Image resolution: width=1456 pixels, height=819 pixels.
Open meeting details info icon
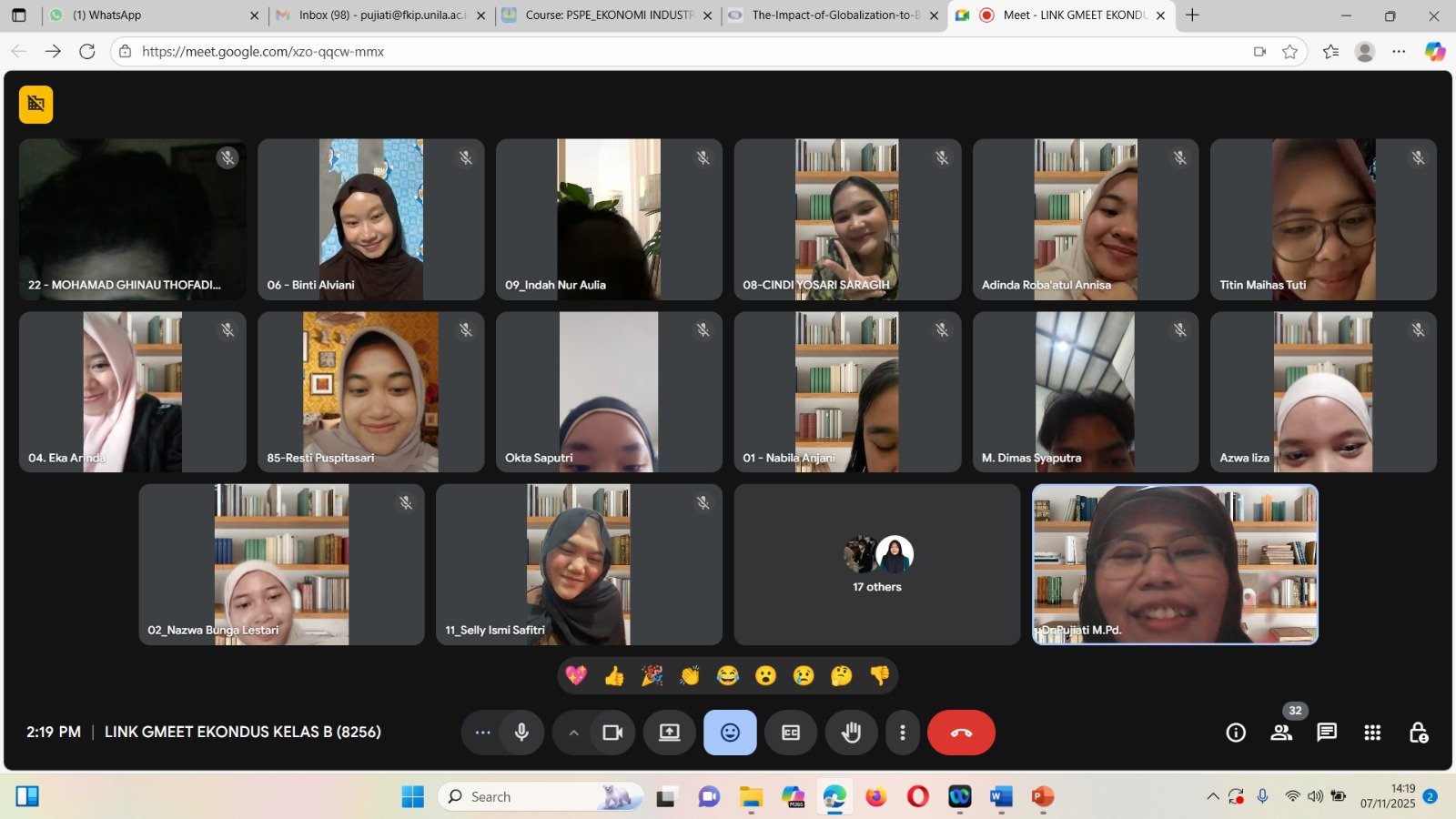pos(1236,733)
